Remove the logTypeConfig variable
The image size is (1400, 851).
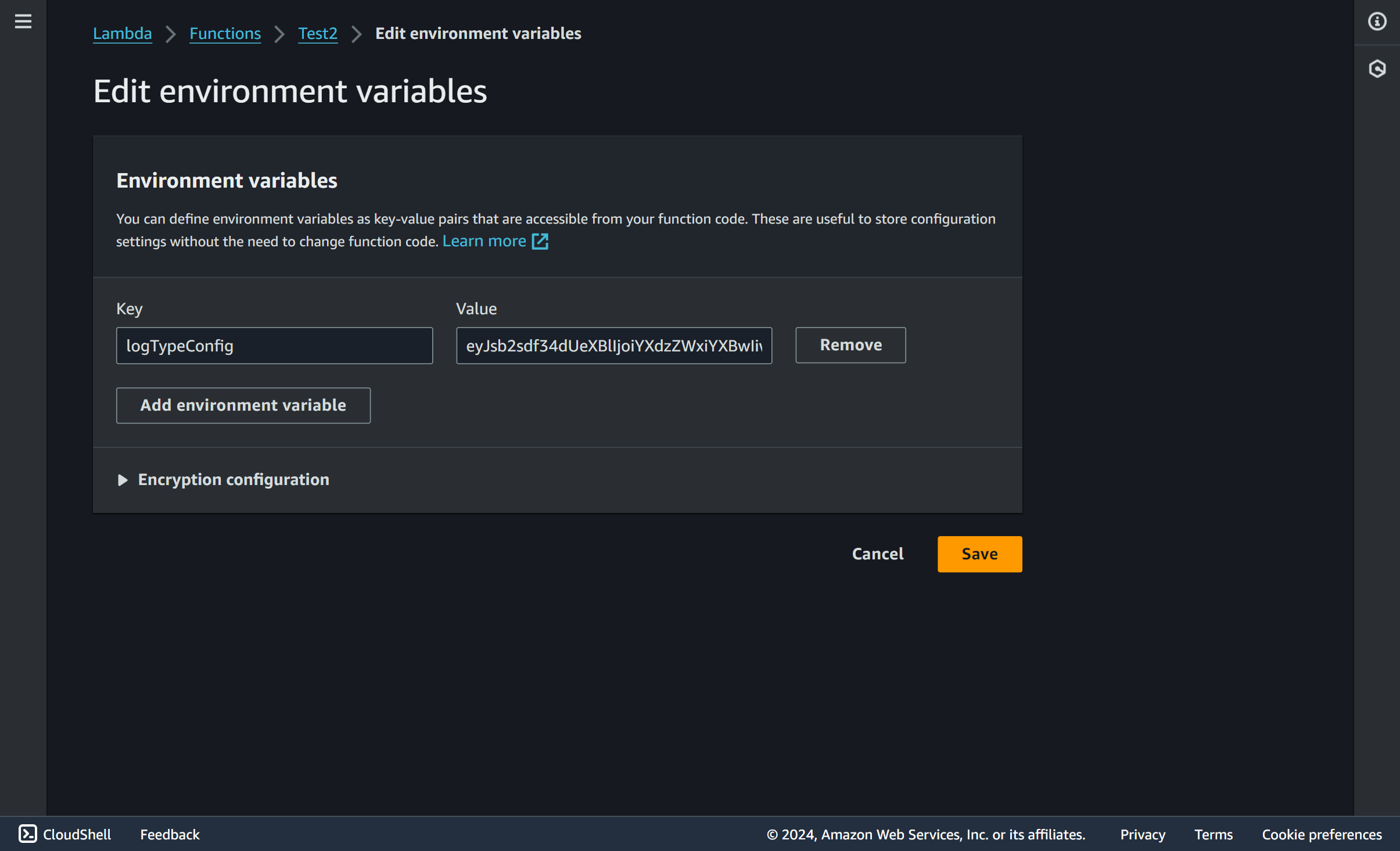[850, 345]
